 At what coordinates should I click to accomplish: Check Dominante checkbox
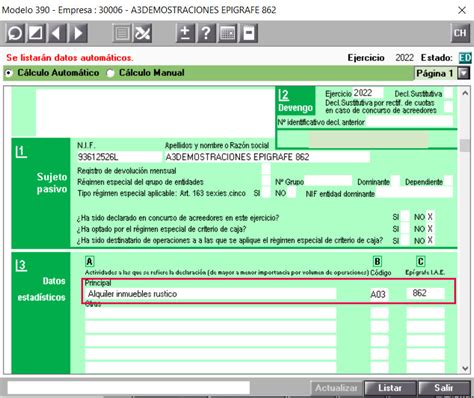395,181
